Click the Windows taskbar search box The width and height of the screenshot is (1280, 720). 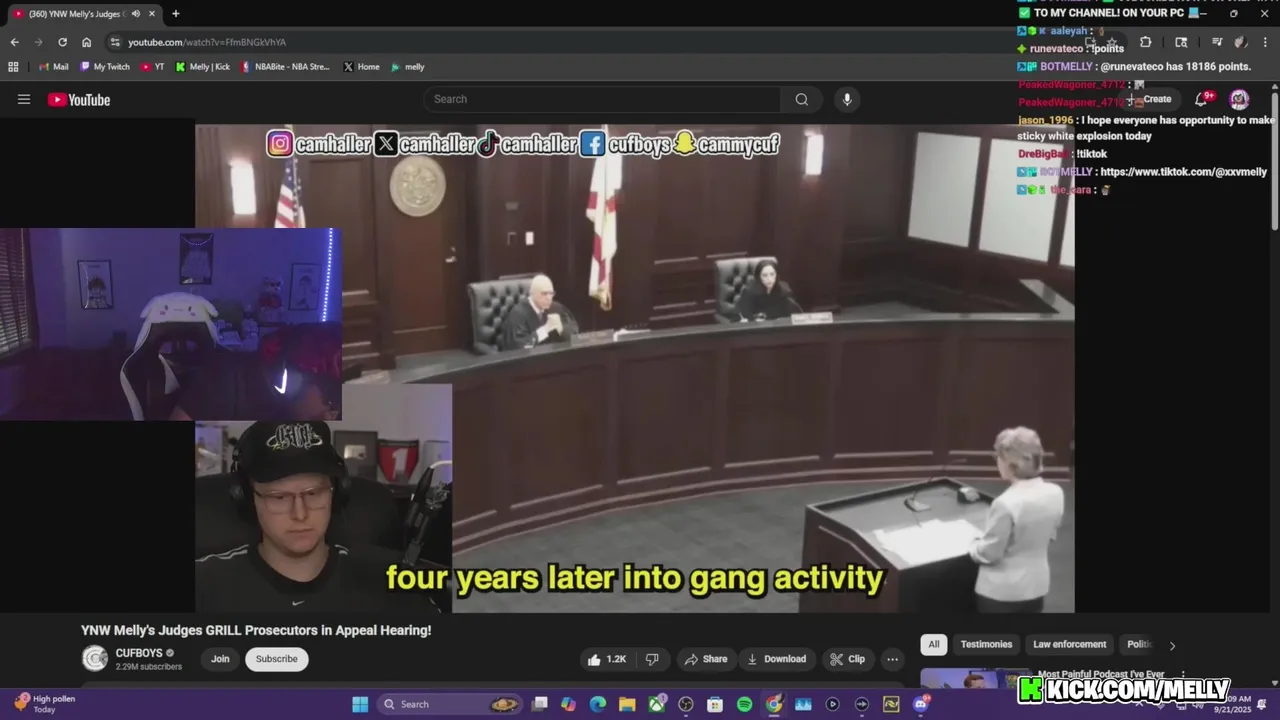[450, 704]
